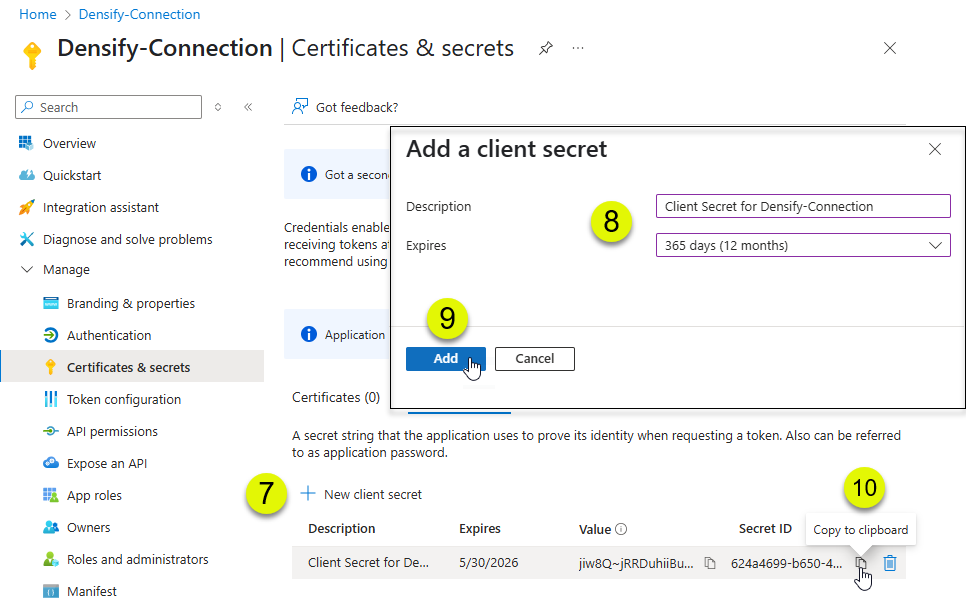Click the Diagnose wrench icon

[x=26, y=239]
